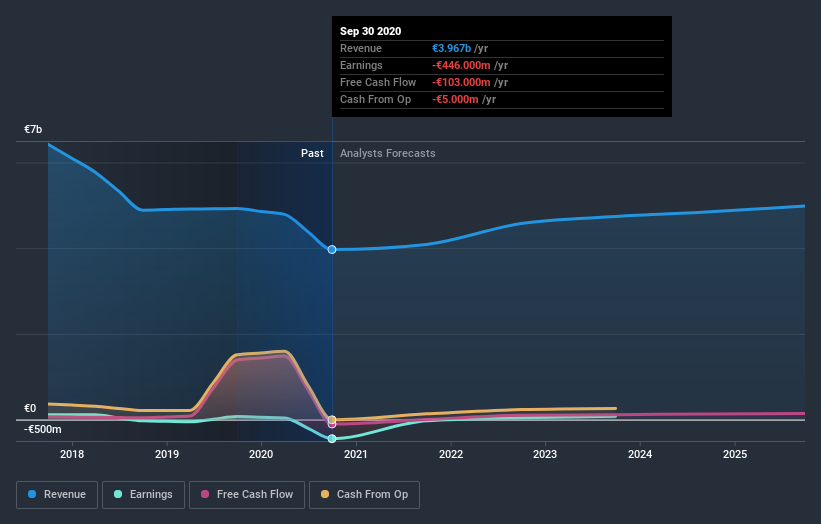Click the 2018 x-axis label
This screenshot has width=821, height=524.
click(72, 454)
